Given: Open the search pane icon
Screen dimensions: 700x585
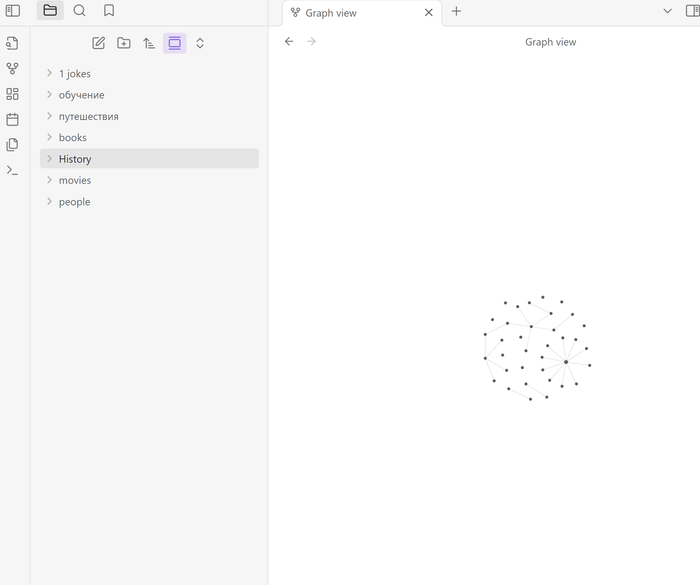Looking at the screenshot, I should point(79,11).
